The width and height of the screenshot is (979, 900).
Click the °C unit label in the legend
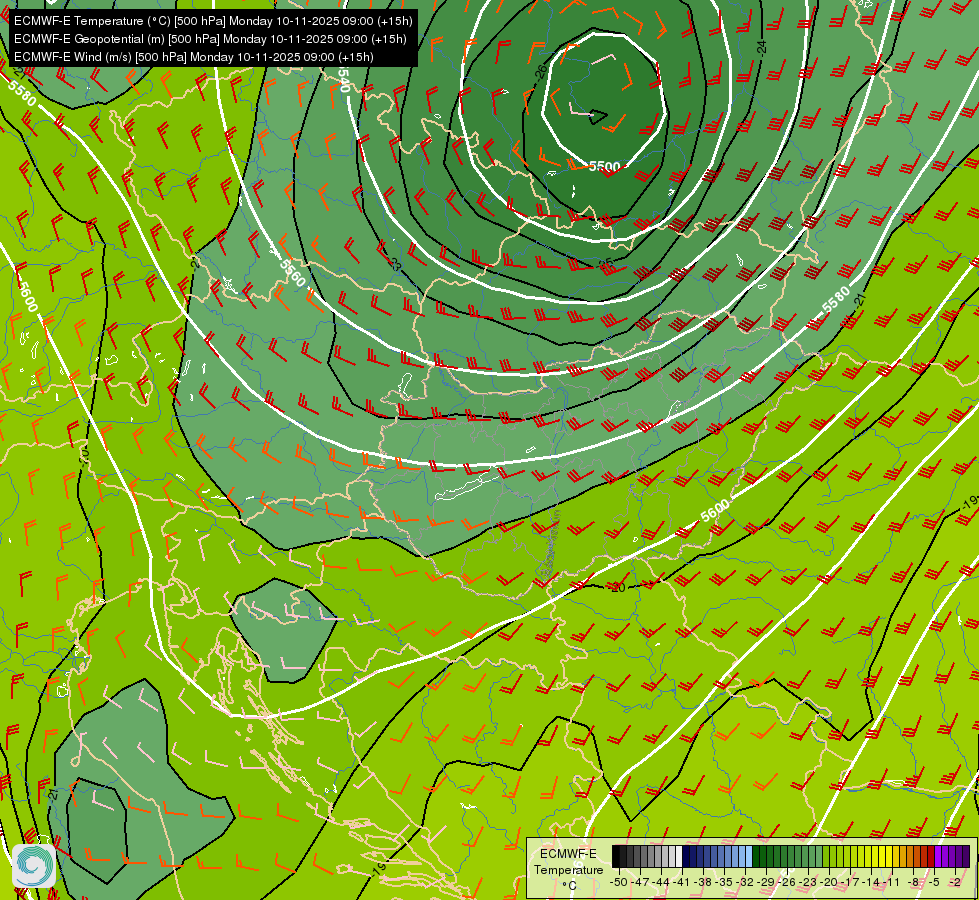pos(569,886)
